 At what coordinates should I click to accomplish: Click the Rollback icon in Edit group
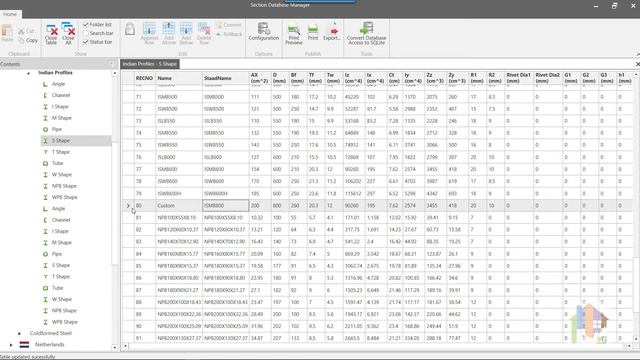pos(219,34)
